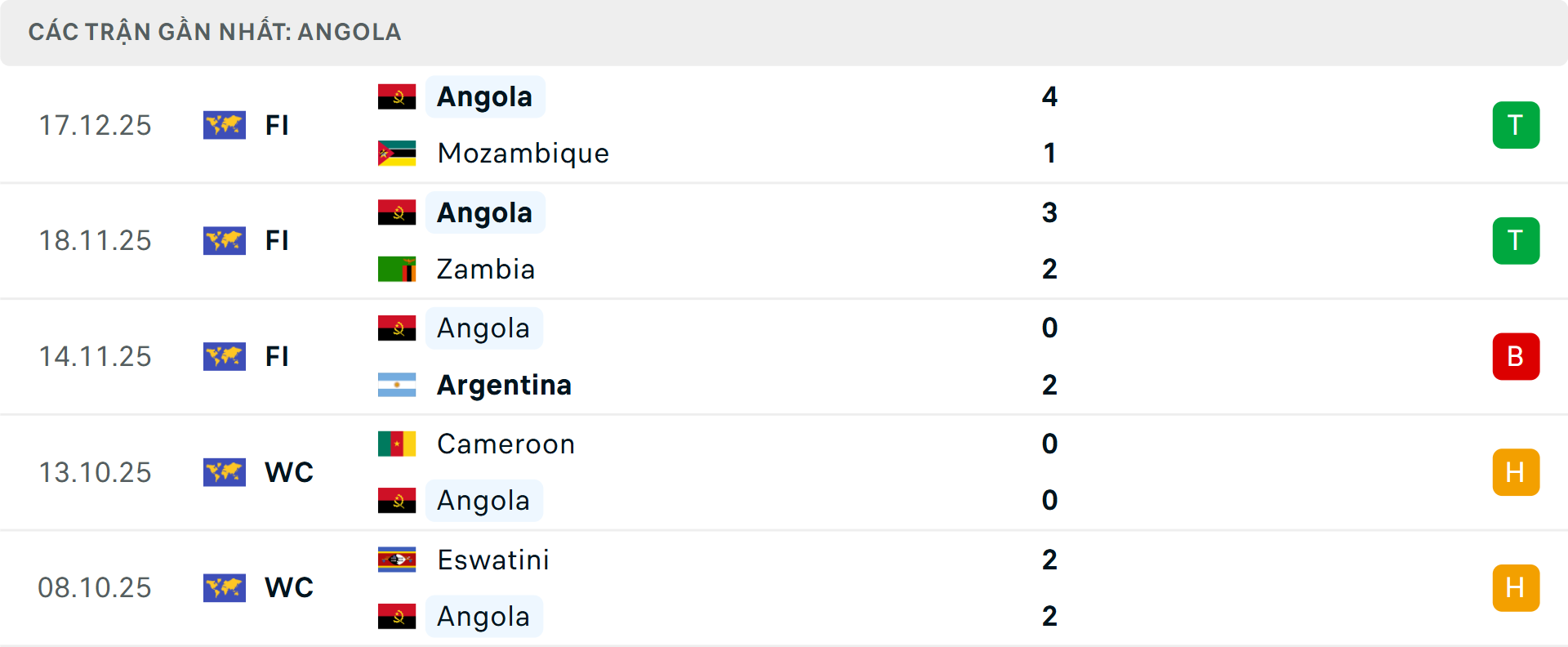
Task: Click the Angola flag in the Mozambique match row
Action: (397, 96)
